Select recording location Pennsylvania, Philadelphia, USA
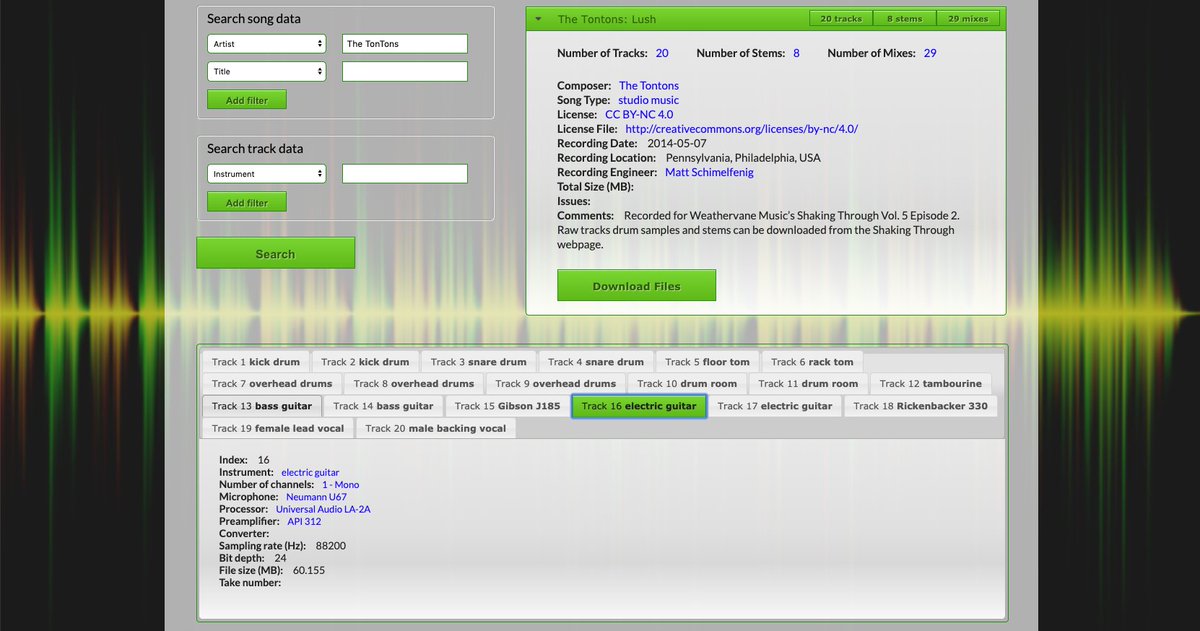1200x631 pixels. (x=743, y=158)
